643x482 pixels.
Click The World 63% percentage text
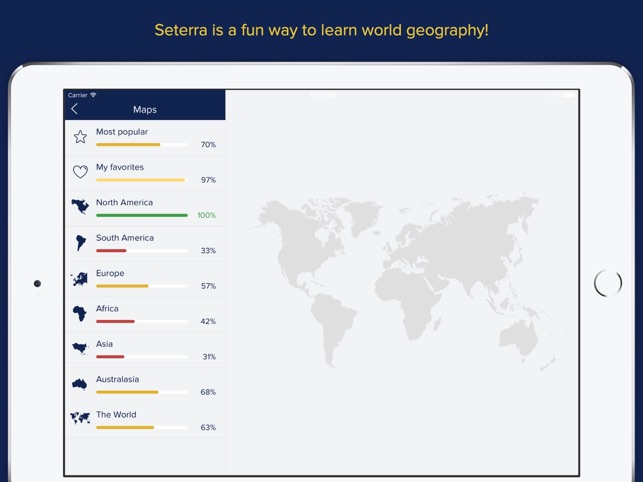point(208,427)
